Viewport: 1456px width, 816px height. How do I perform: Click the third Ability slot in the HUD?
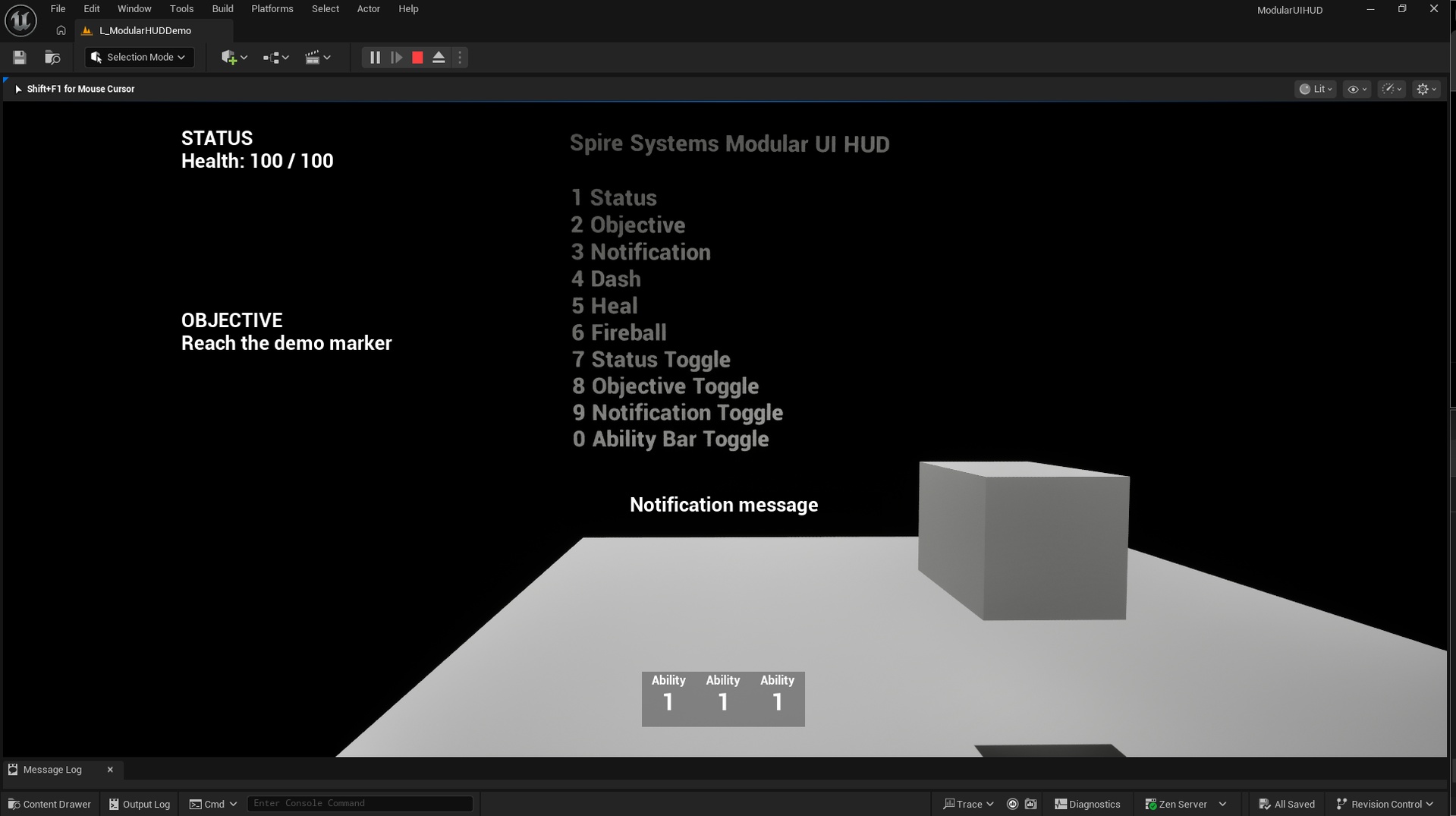point(777,699)
